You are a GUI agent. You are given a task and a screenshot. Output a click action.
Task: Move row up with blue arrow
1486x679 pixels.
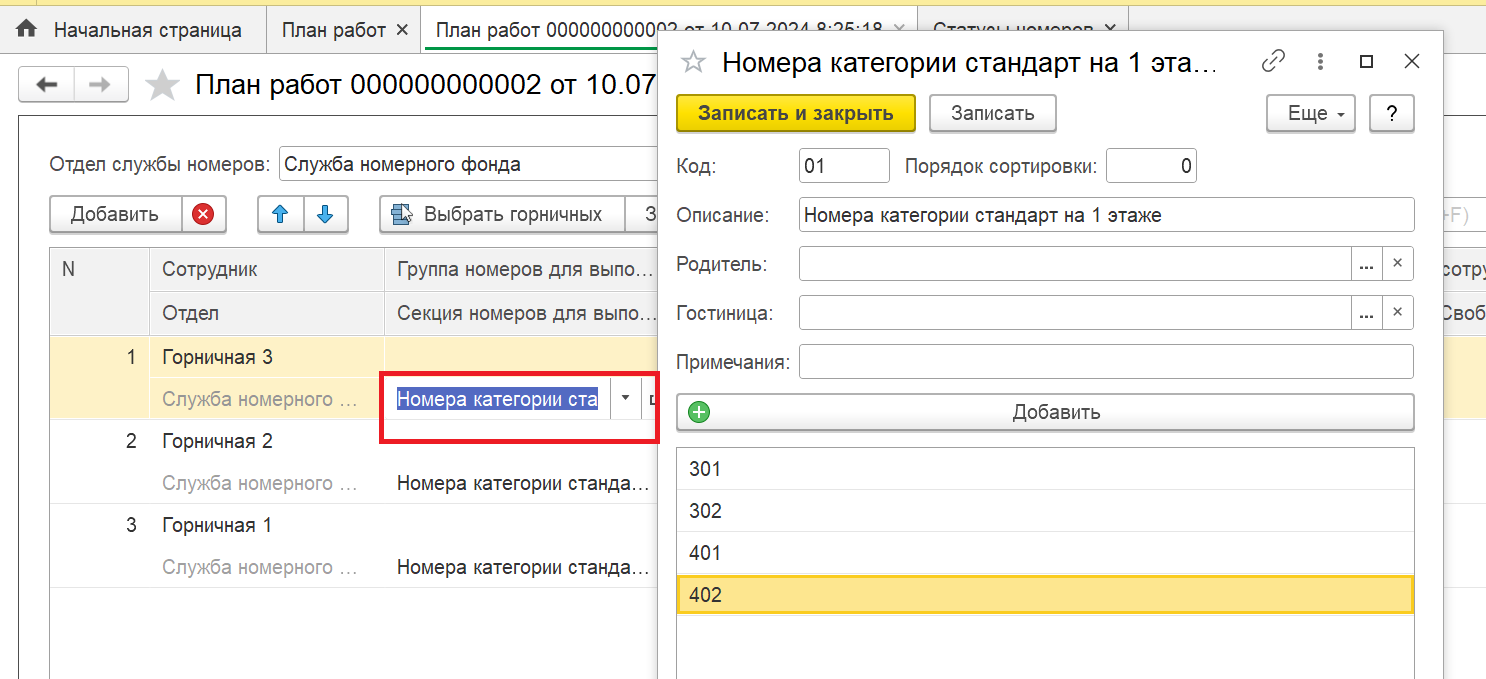(281, 214)
